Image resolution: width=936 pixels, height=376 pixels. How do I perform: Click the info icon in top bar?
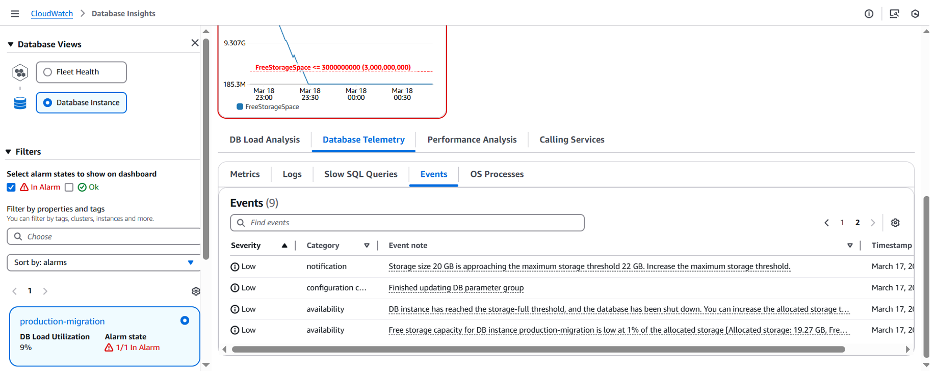[x=869, y=14]
